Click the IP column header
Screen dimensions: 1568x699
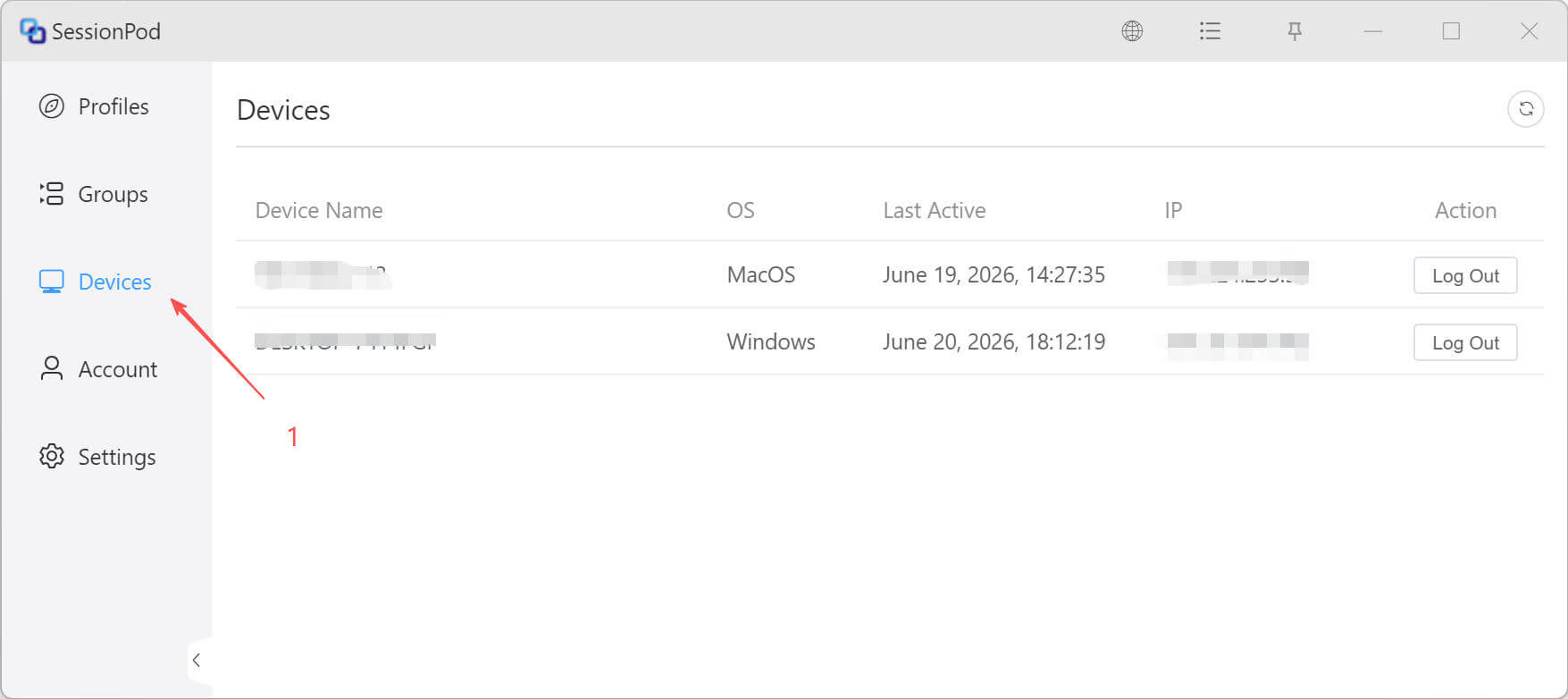tap(1173, 210)
